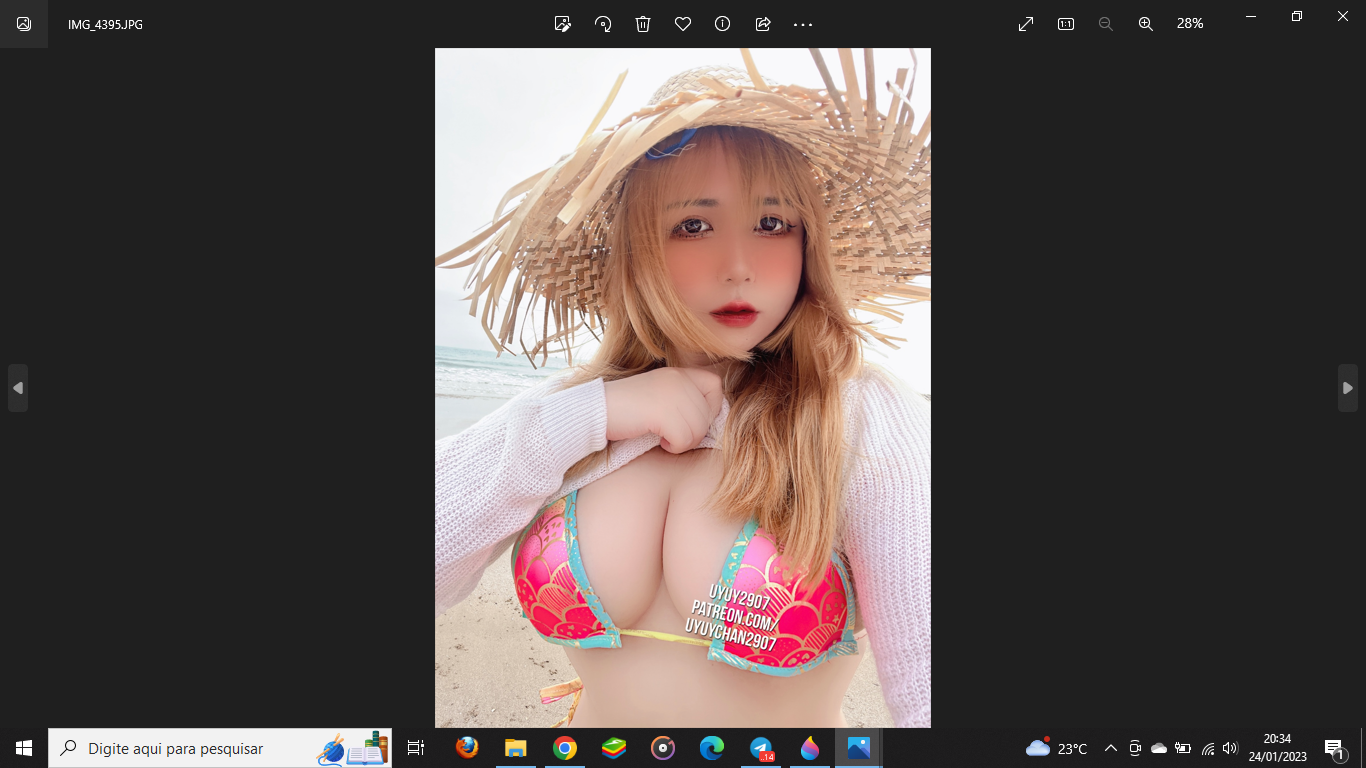Zoom in with plus magnifier
This screenshot has height=768, width=1366.
point(1146,24)
